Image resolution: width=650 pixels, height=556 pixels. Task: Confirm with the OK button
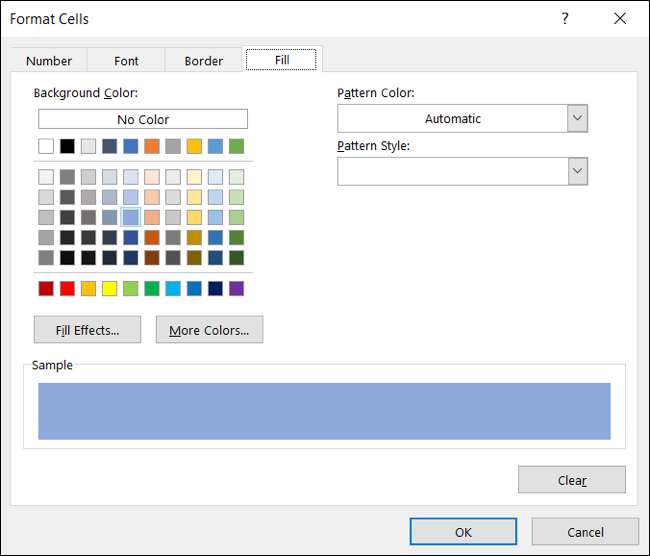point(463,532)
